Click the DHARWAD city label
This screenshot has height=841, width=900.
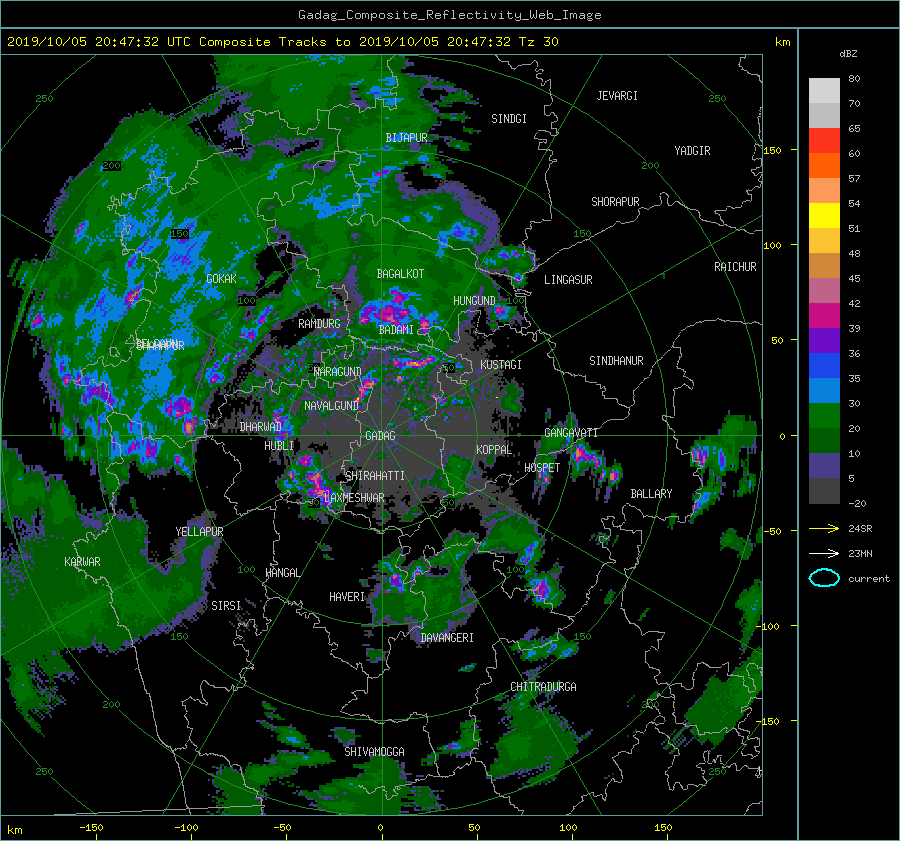[261, 427]
